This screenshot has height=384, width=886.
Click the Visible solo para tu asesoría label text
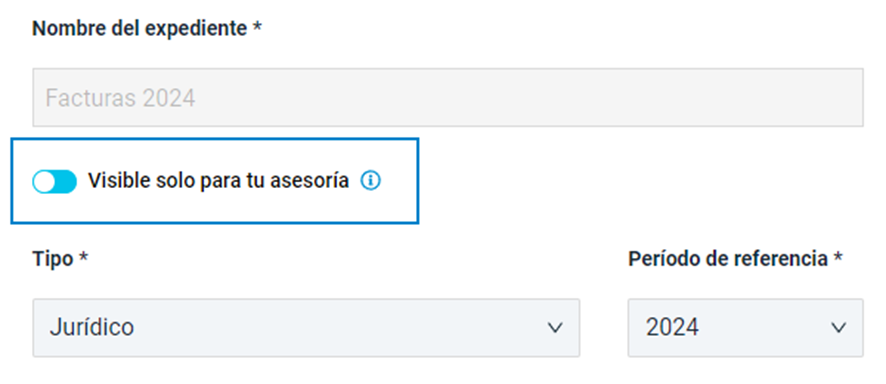coord(218,181)
